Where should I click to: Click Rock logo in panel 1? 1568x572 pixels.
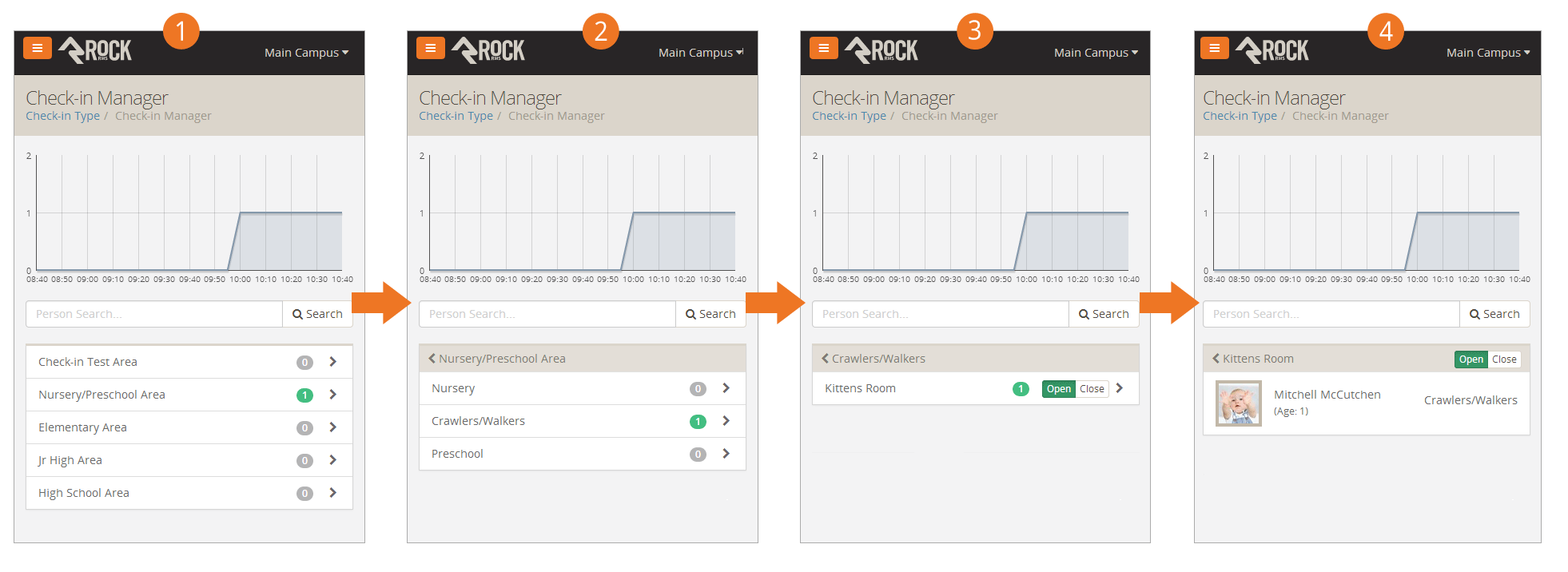tap(95, 50)
